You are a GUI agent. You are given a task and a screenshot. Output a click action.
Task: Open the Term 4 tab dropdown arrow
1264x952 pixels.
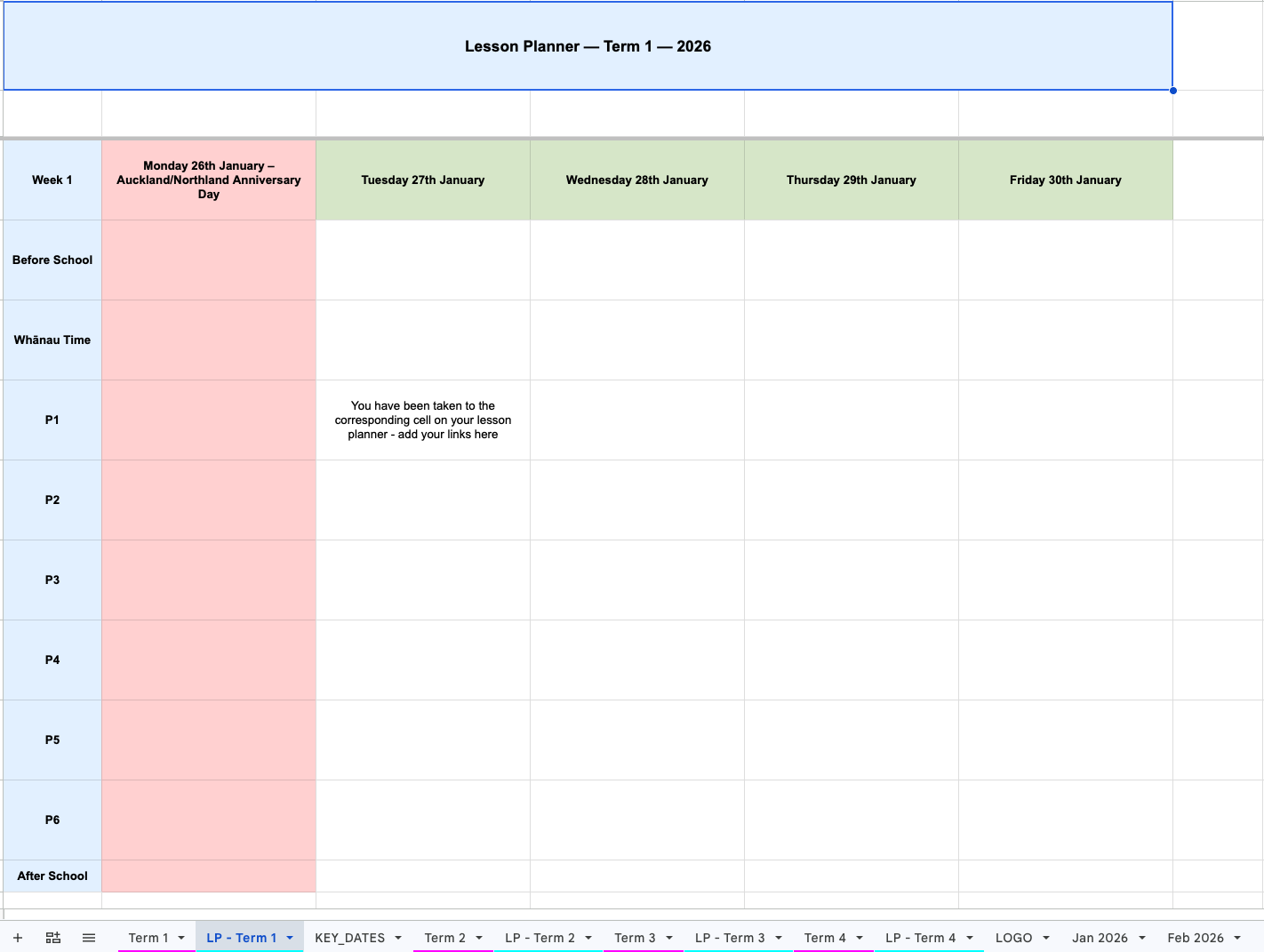[x=860, y=938]
